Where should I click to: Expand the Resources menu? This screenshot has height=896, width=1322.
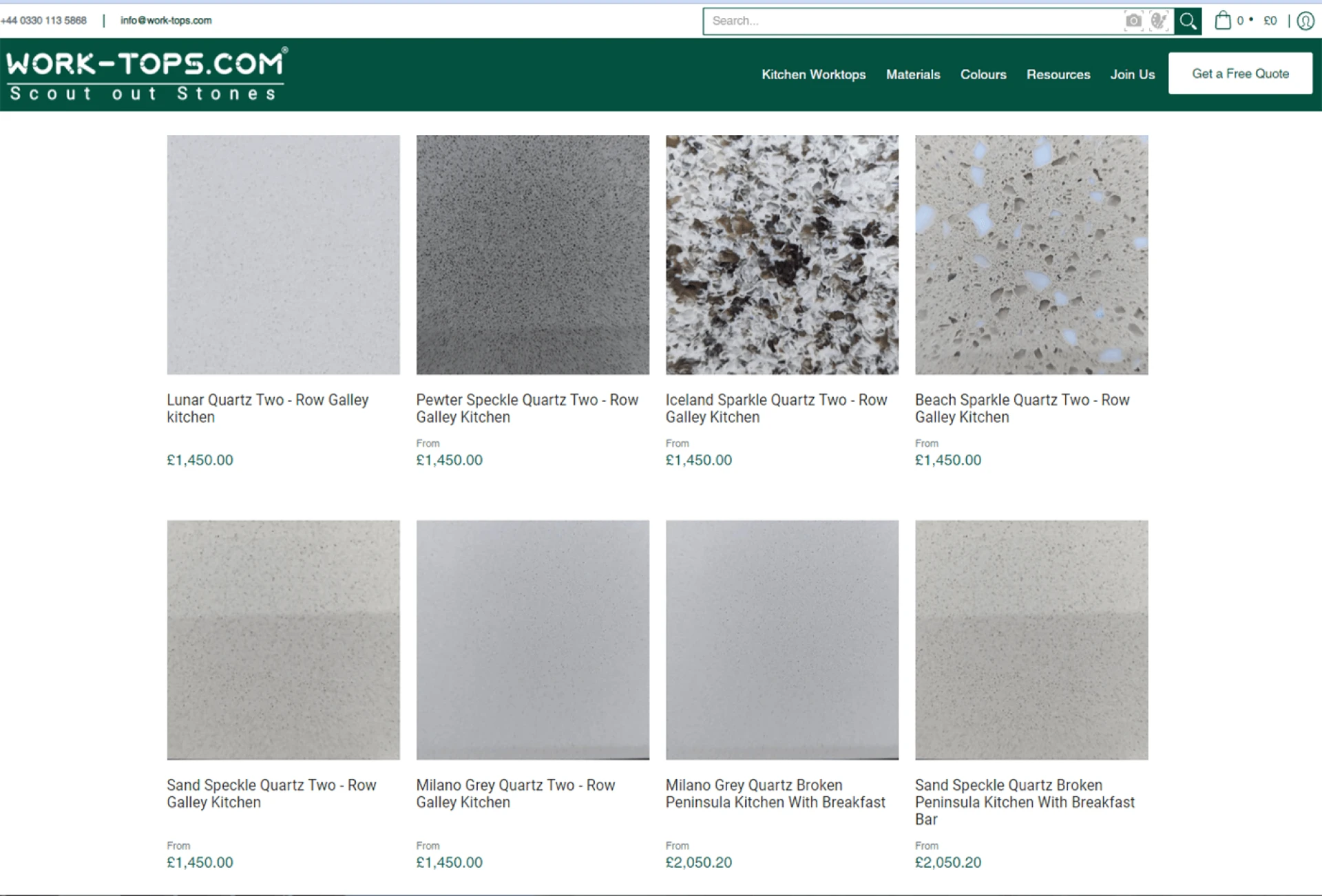click(1058, 74)
